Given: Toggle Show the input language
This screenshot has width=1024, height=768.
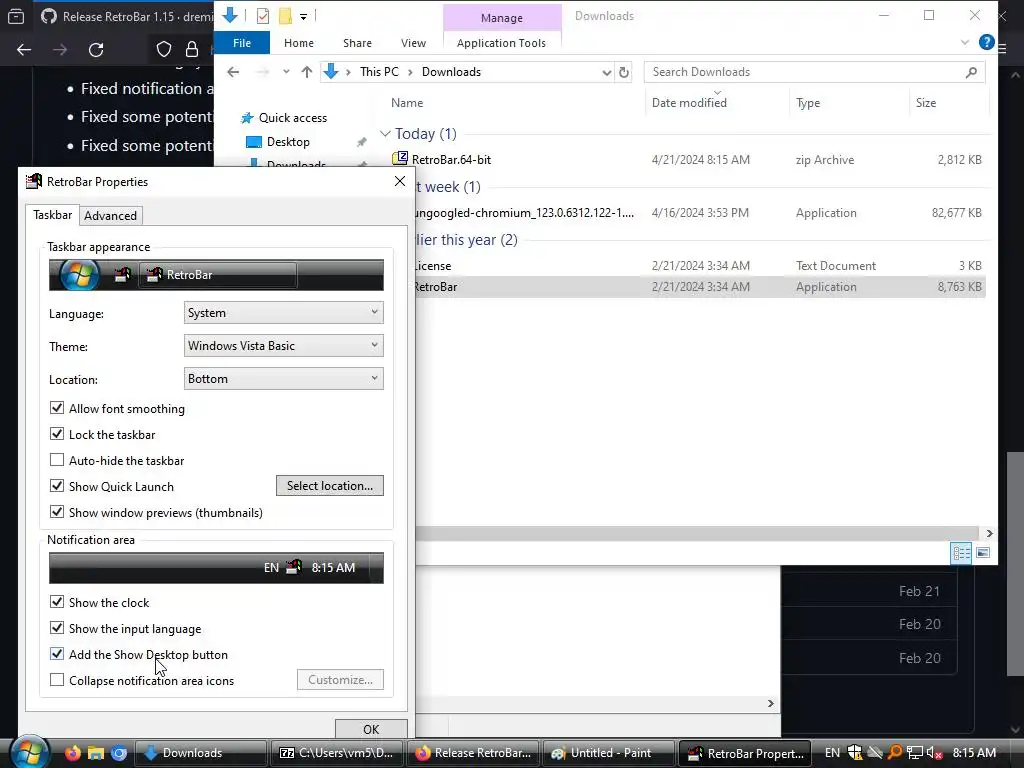Looking at the screenshot, I should click(57, 628).
